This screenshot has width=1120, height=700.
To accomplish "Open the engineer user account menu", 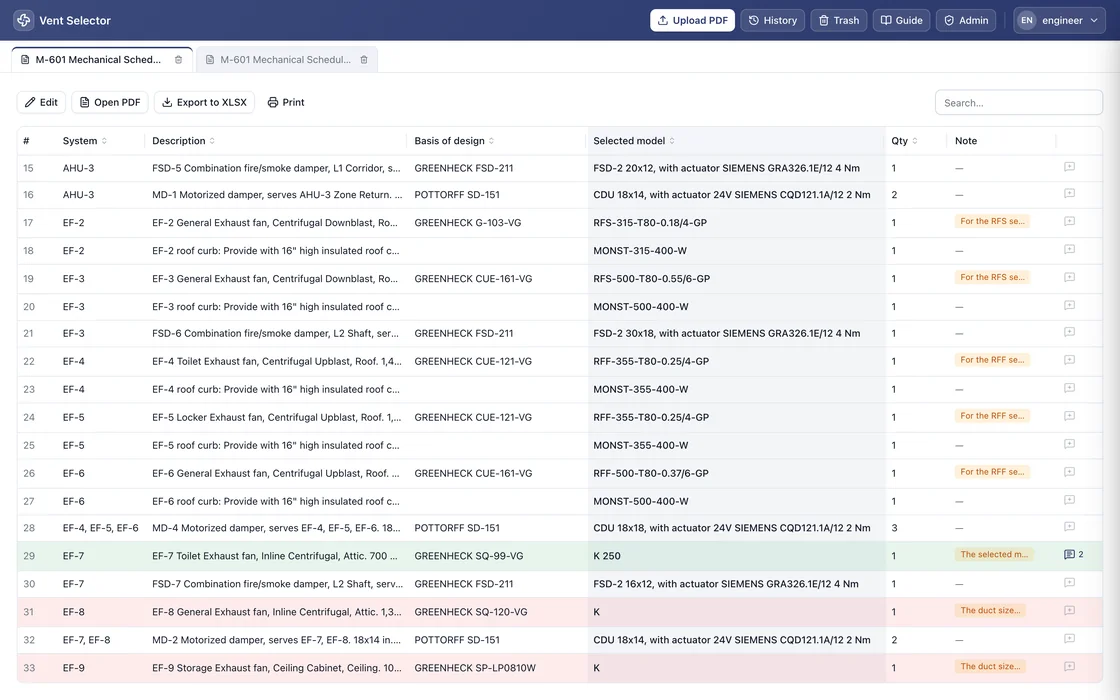I will point(1059,21).
